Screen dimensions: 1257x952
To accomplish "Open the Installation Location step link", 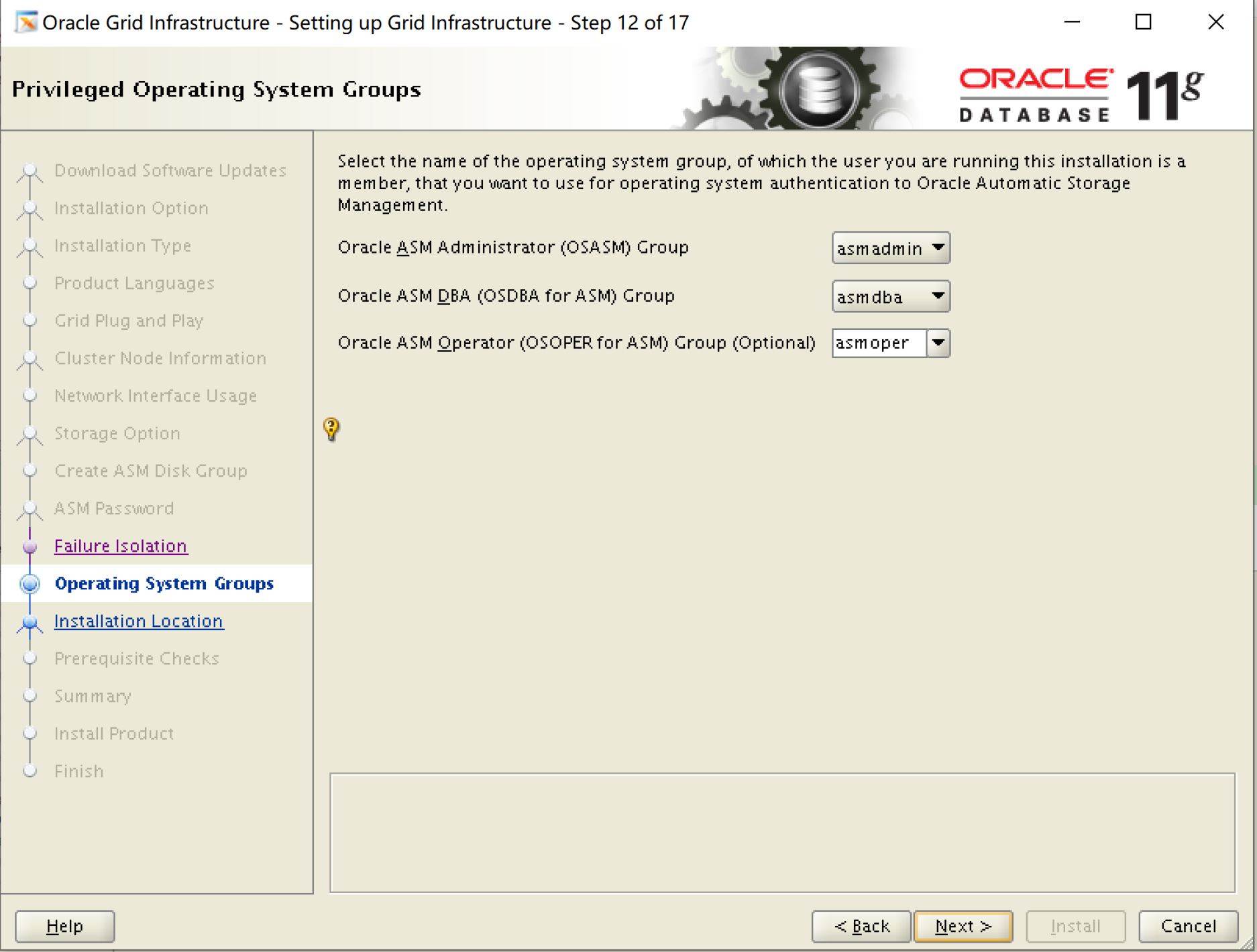I will 139,621.
